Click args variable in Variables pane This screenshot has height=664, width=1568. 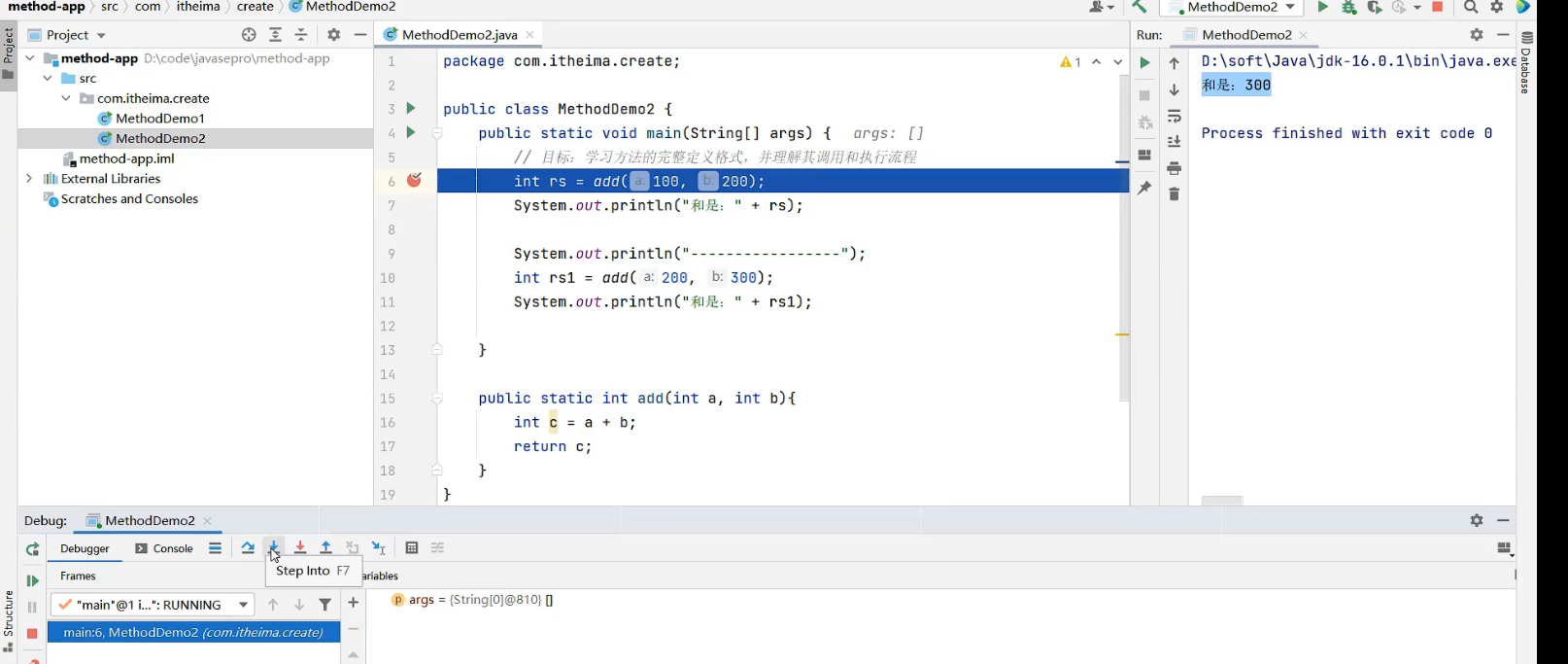click(x=472, y=601)
